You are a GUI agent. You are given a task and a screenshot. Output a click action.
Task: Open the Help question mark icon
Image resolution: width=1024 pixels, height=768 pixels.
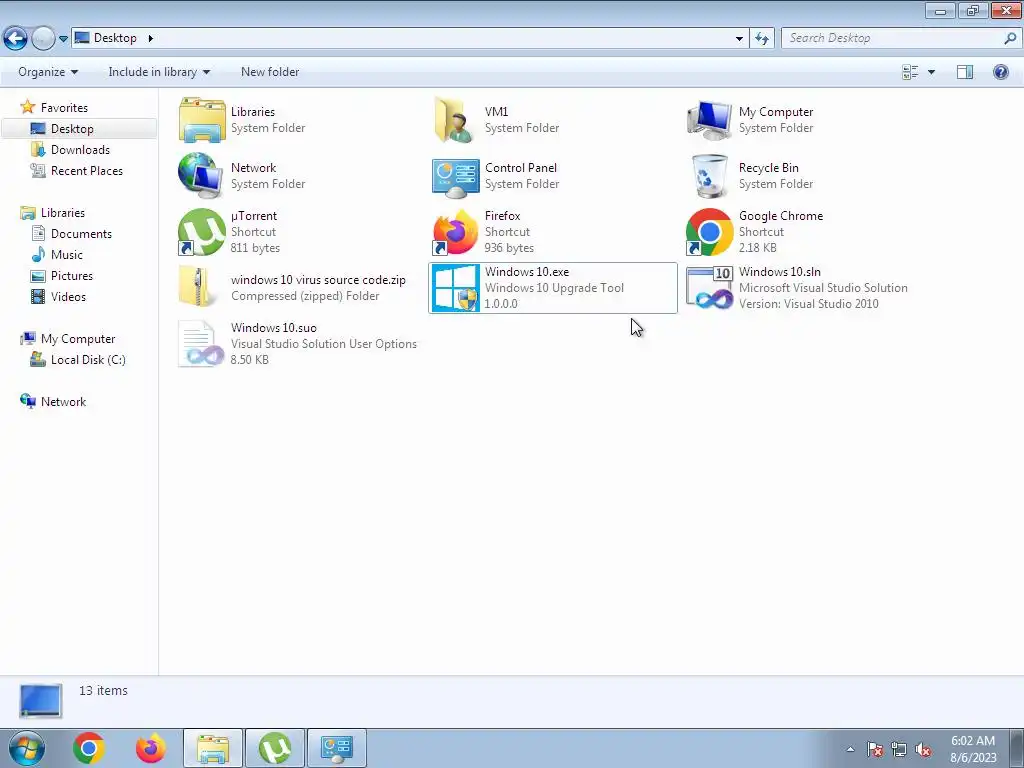[x=1000, y=72]
